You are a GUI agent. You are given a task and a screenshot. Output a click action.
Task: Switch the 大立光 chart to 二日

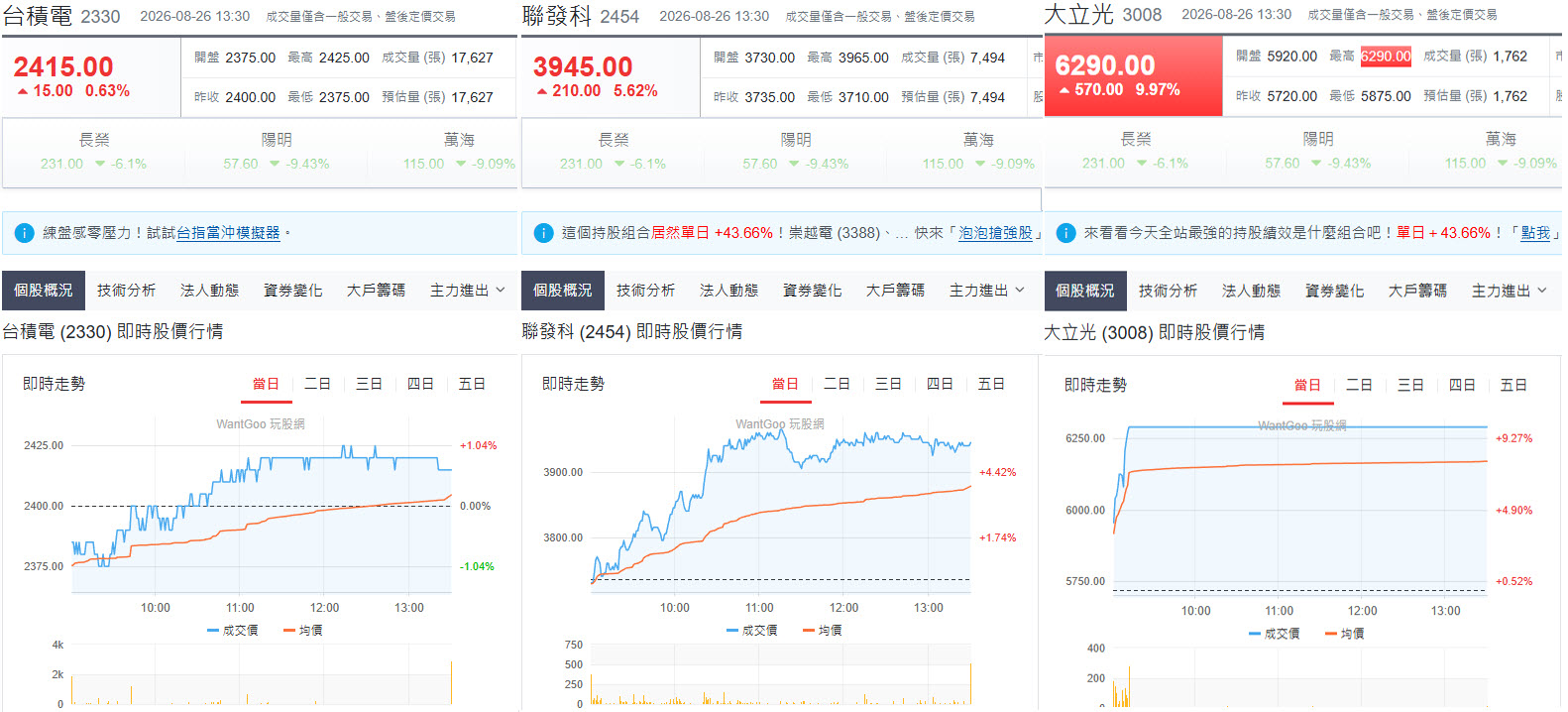point(1360,385)
